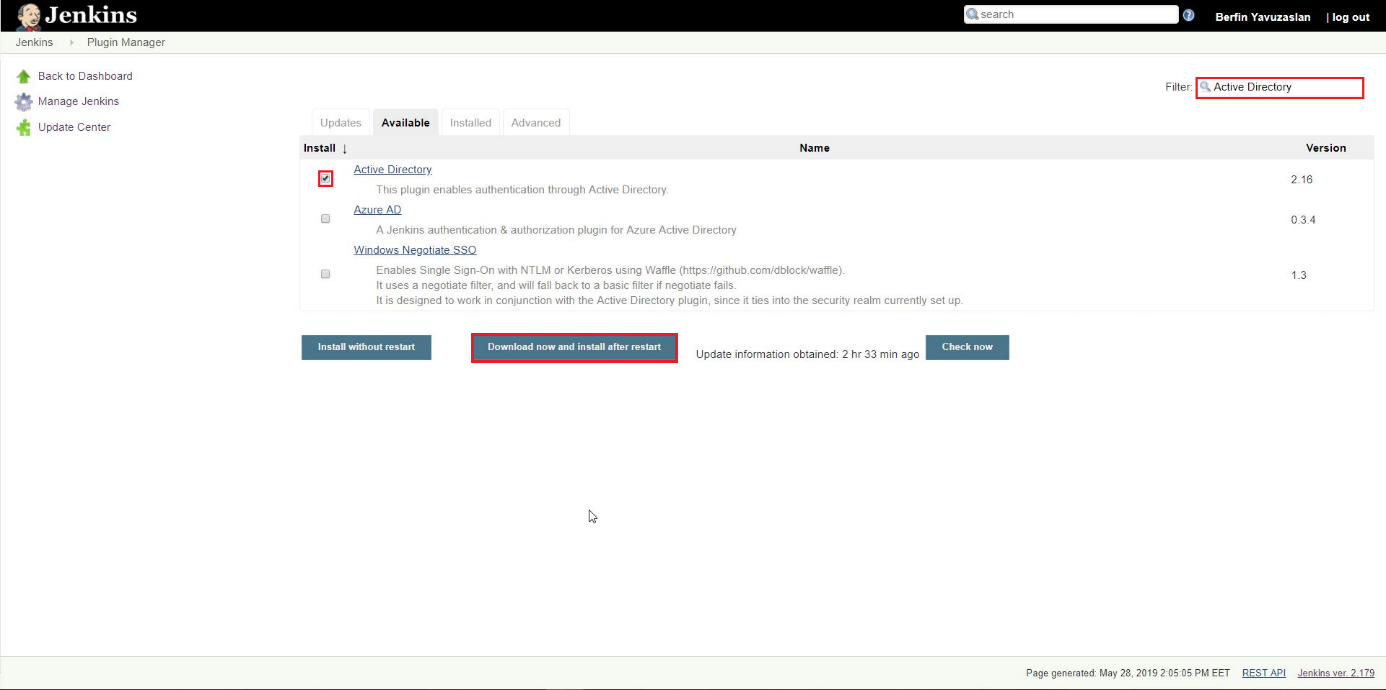1386x690 pixels.
Task: Click version 1.3 of Windows Negotiate SSO
Action: (1299, 275)
